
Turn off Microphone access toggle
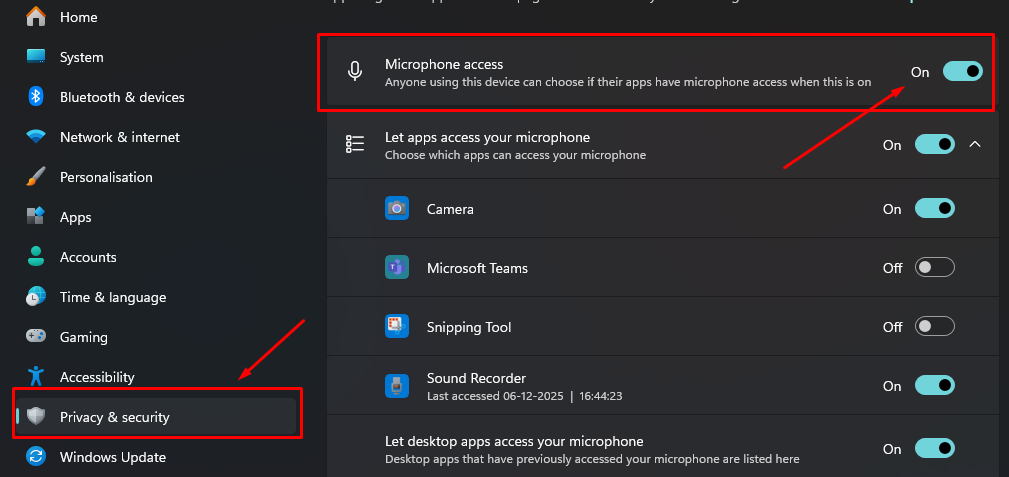pos(963,71)
